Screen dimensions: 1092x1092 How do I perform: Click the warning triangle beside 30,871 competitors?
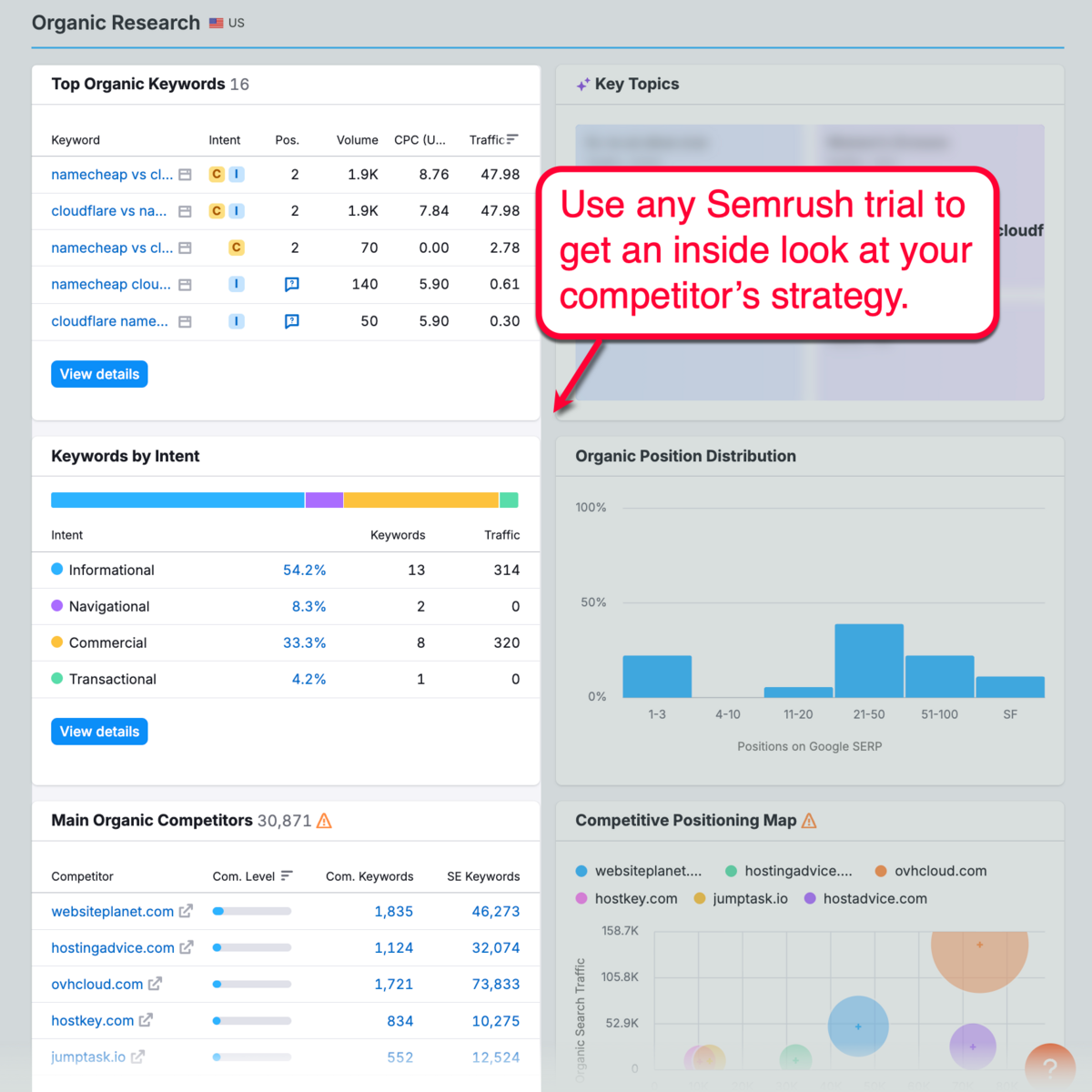pyautogui.click(x=325, y=820)
